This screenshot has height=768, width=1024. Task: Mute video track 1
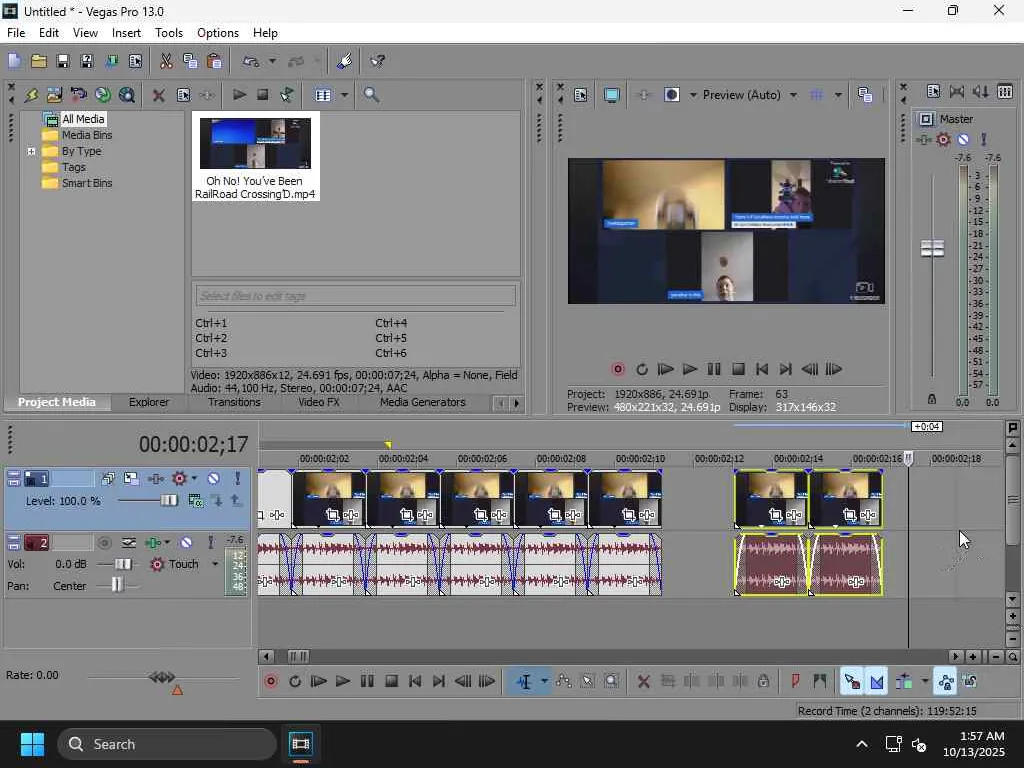[214, 479]
